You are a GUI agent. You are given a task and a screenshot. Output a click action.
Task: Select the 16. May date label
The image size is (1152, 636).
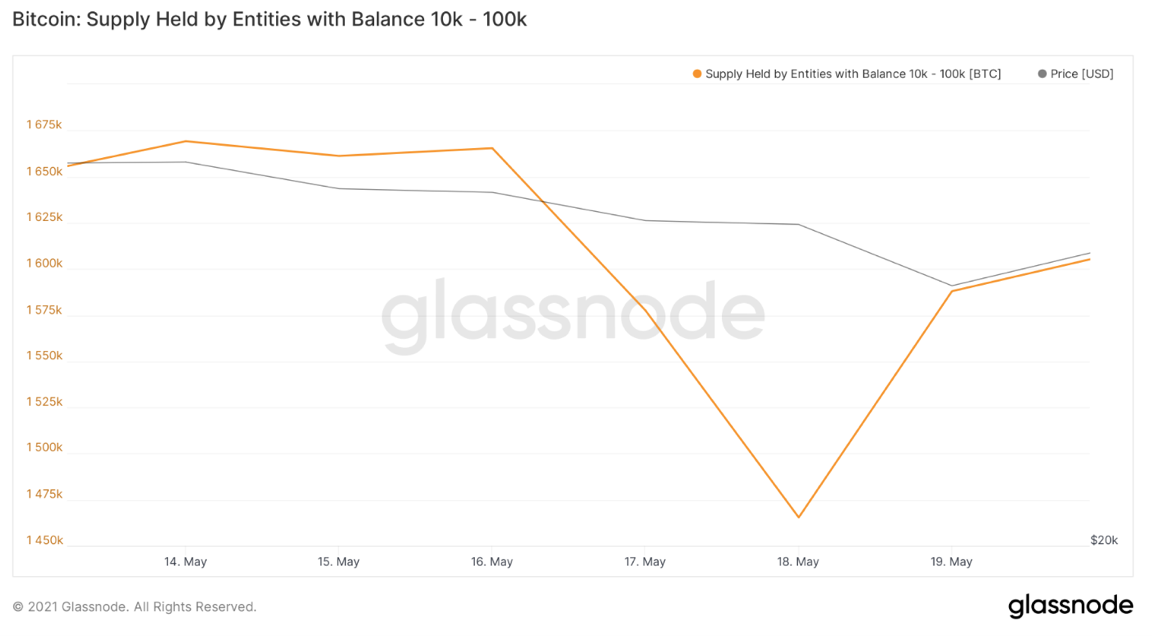[x=491, y=562]
